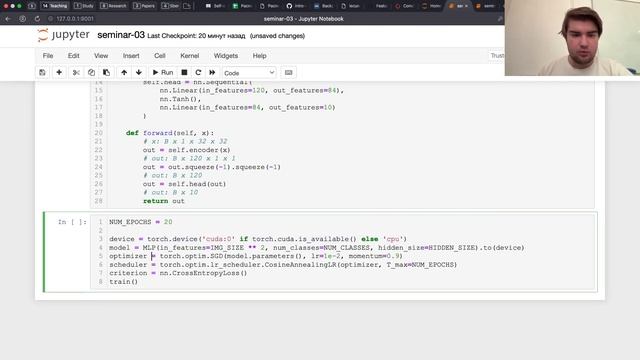Screen dimensions: 640x360
Task: Go back with the browser back arrow
Action: (x=8, y=19)
